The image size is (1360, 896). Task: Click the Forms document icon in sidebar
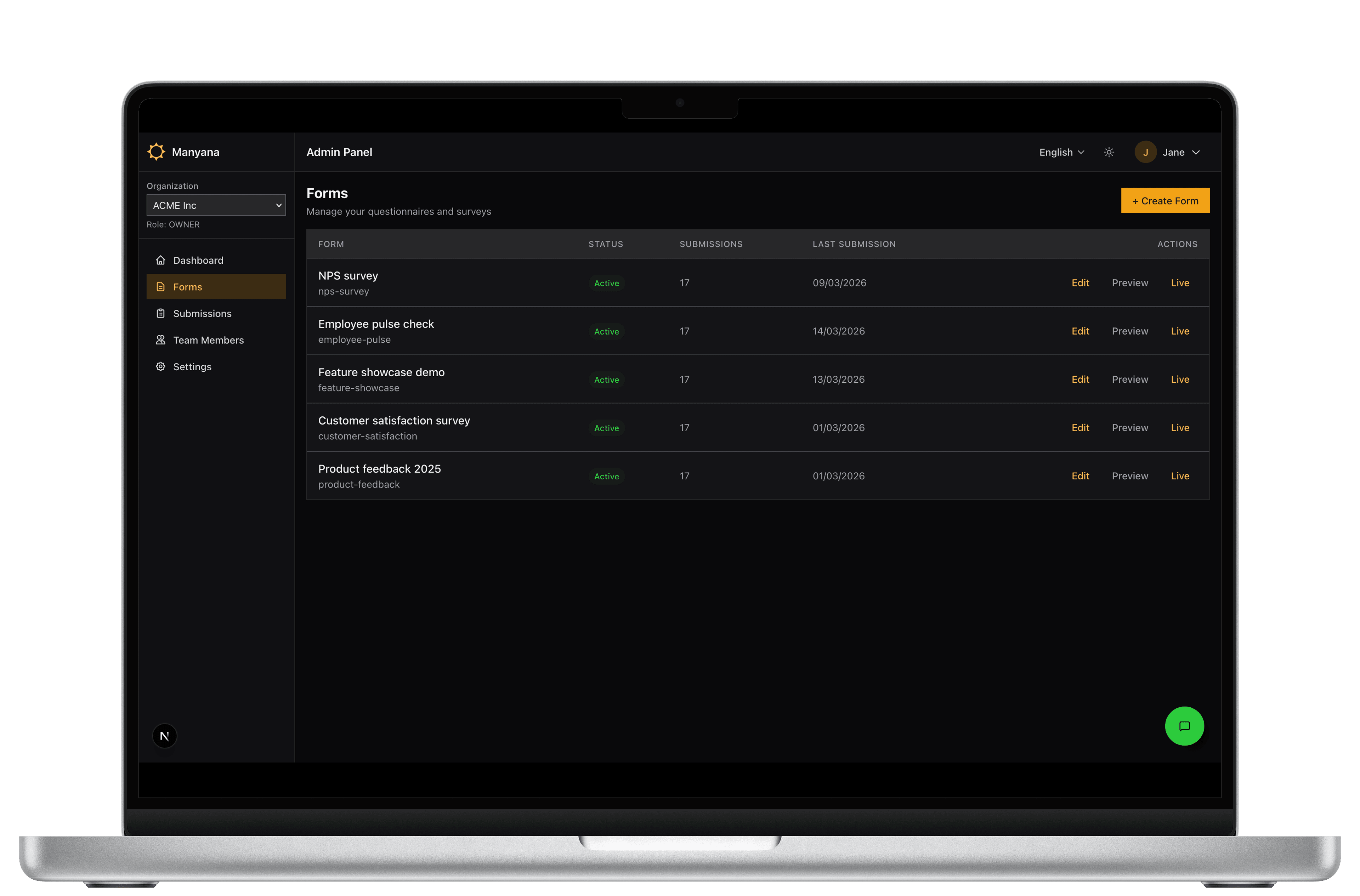[161, 287]
